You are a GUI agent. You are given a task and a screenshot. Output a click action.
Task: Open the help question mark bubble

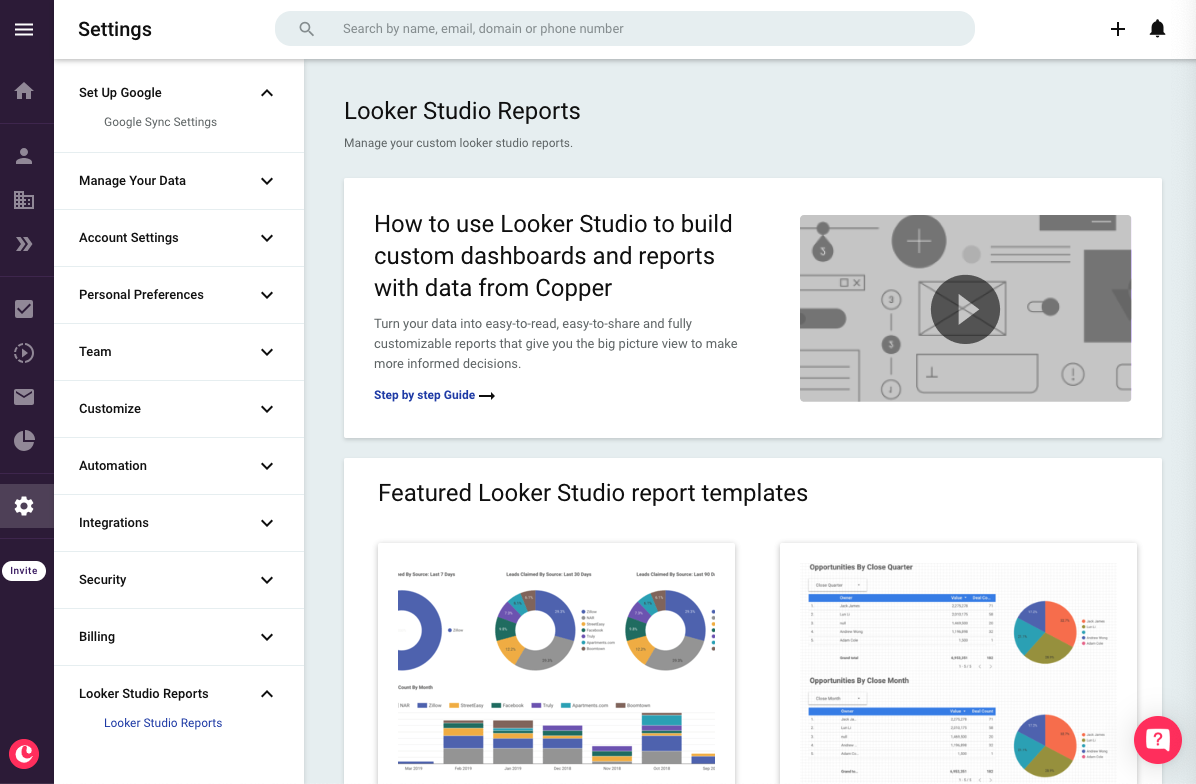1158,740
